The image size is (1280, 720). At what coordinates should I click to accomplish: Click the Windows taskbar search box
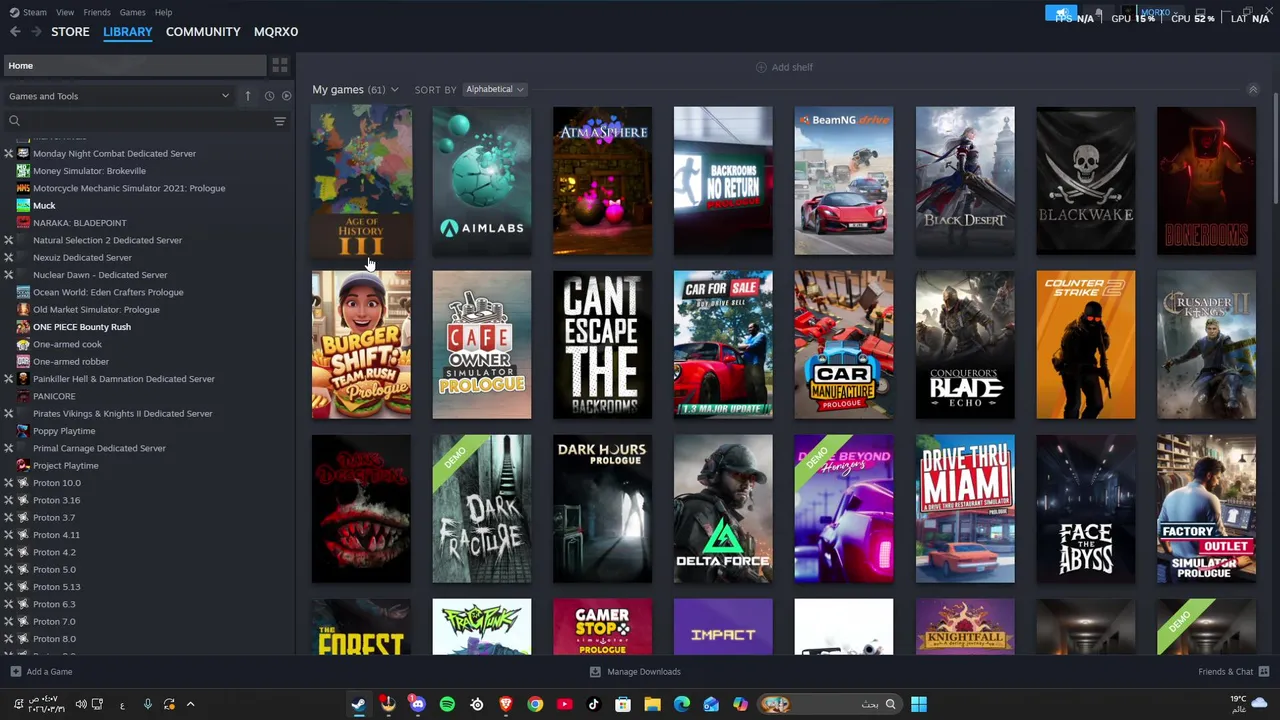click(x=829, y=704)
